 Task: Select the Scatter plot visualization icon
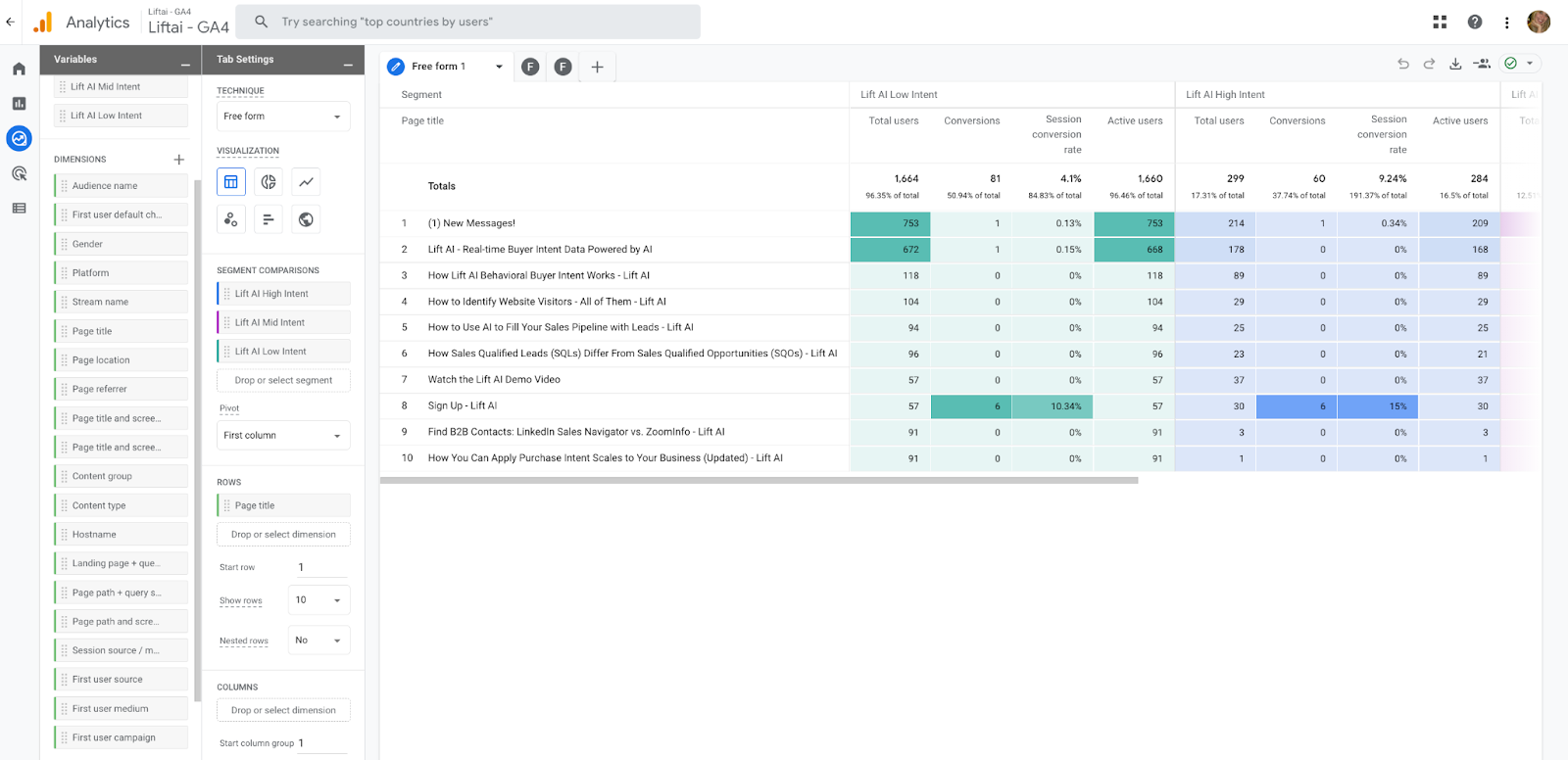click(x=231, y=219)
